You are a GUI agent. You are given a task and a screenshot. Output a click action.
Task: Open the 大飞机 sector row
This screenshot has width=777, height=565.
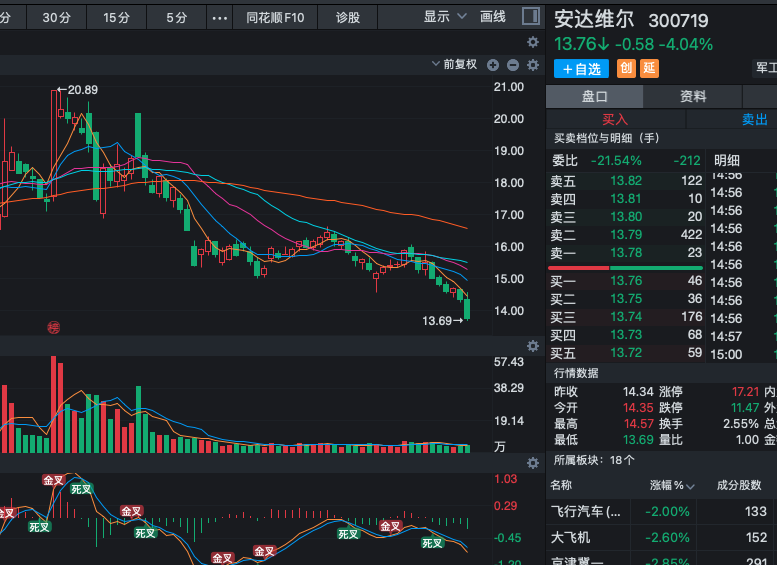661,537
